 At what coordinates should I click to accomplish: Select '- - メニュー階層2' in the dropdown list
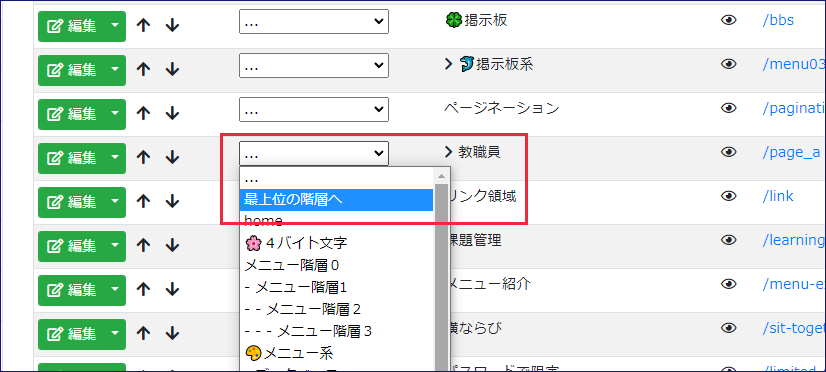pos(337,309)
